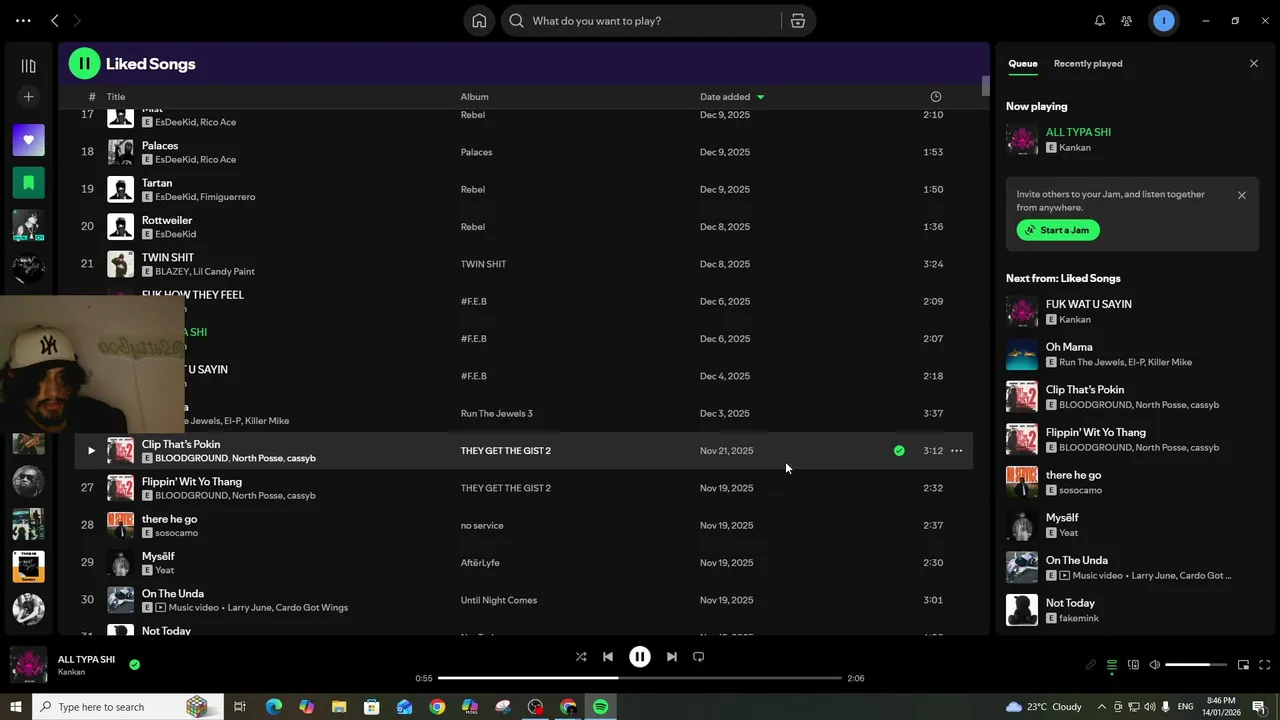The height and width of the screenshot is (720, 1280).
Task: Dismiss the Jam invitation banner
Action: (1242, 195)
